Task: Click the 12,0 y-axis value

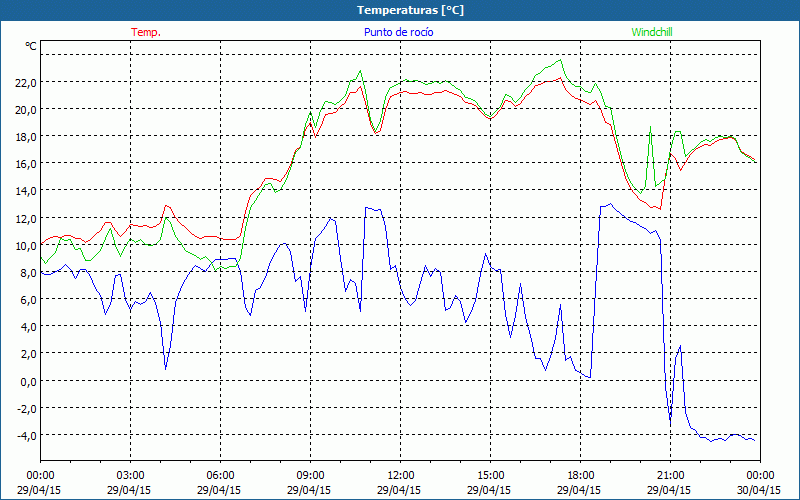Action: tap(26, 218)
